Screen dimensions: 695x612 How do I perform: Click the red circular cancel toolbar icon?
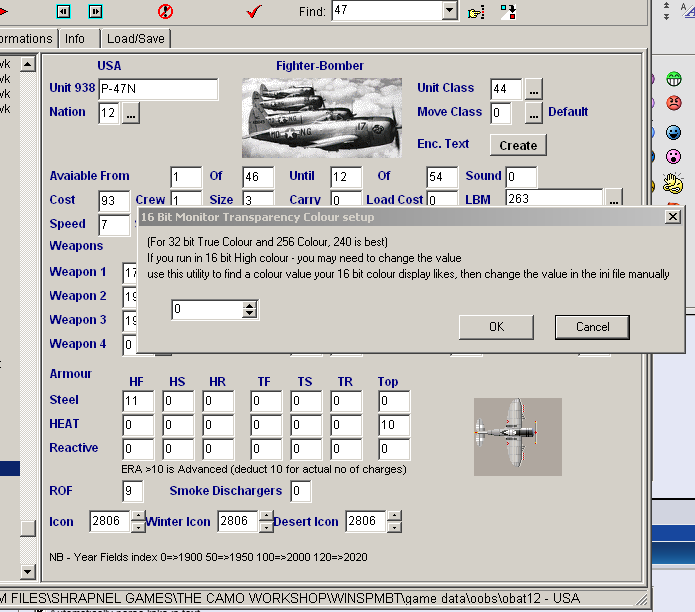point(166,11)
